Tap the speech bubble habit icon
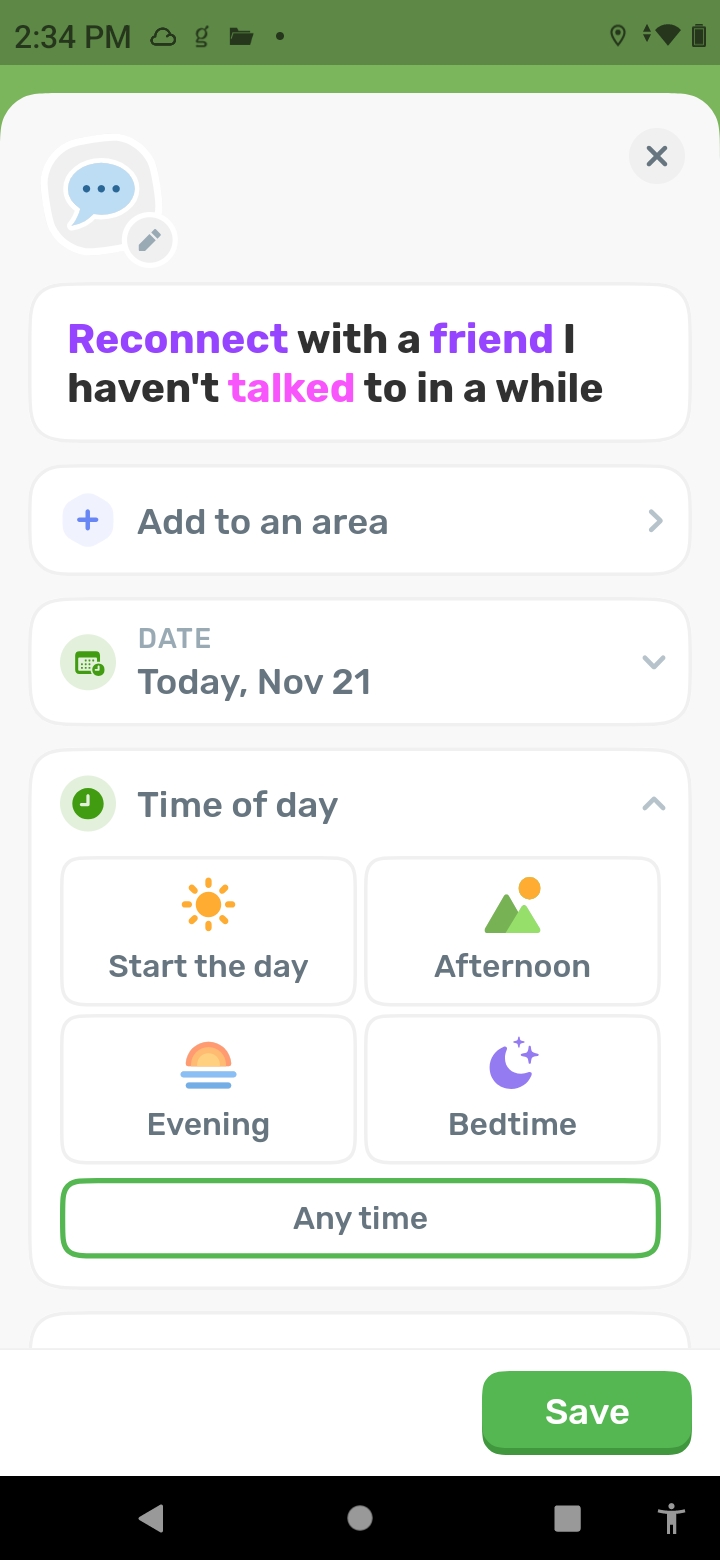Viewport: 720px width, 1560px height. point(100,191)
